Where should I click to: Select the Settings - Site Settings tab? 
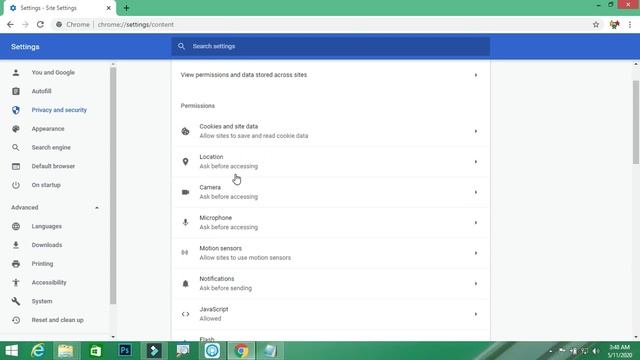pos(59,8)
